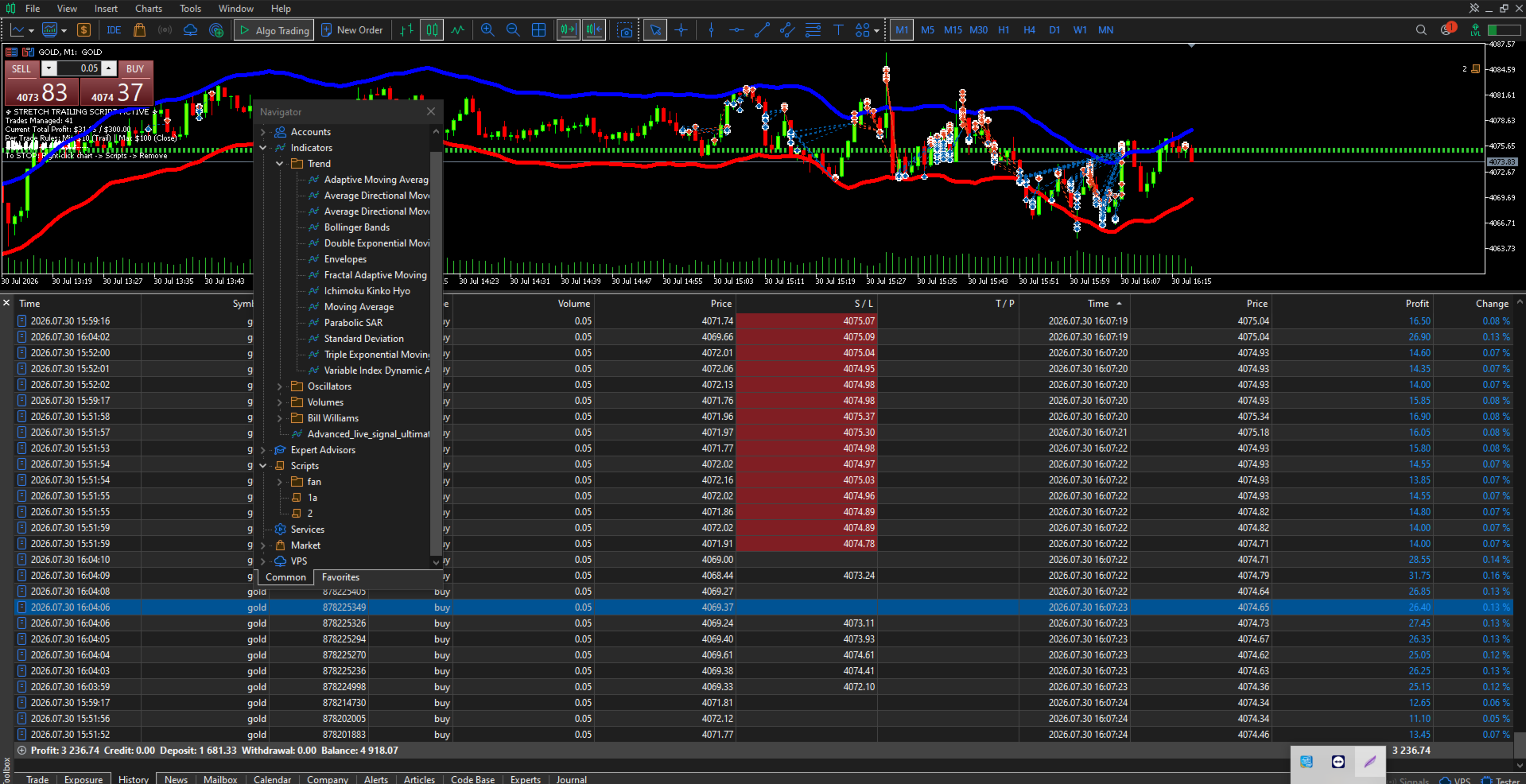Click the BUY button on chart
The height and width of the screenshot is (784, 1526).
(135, 69)
